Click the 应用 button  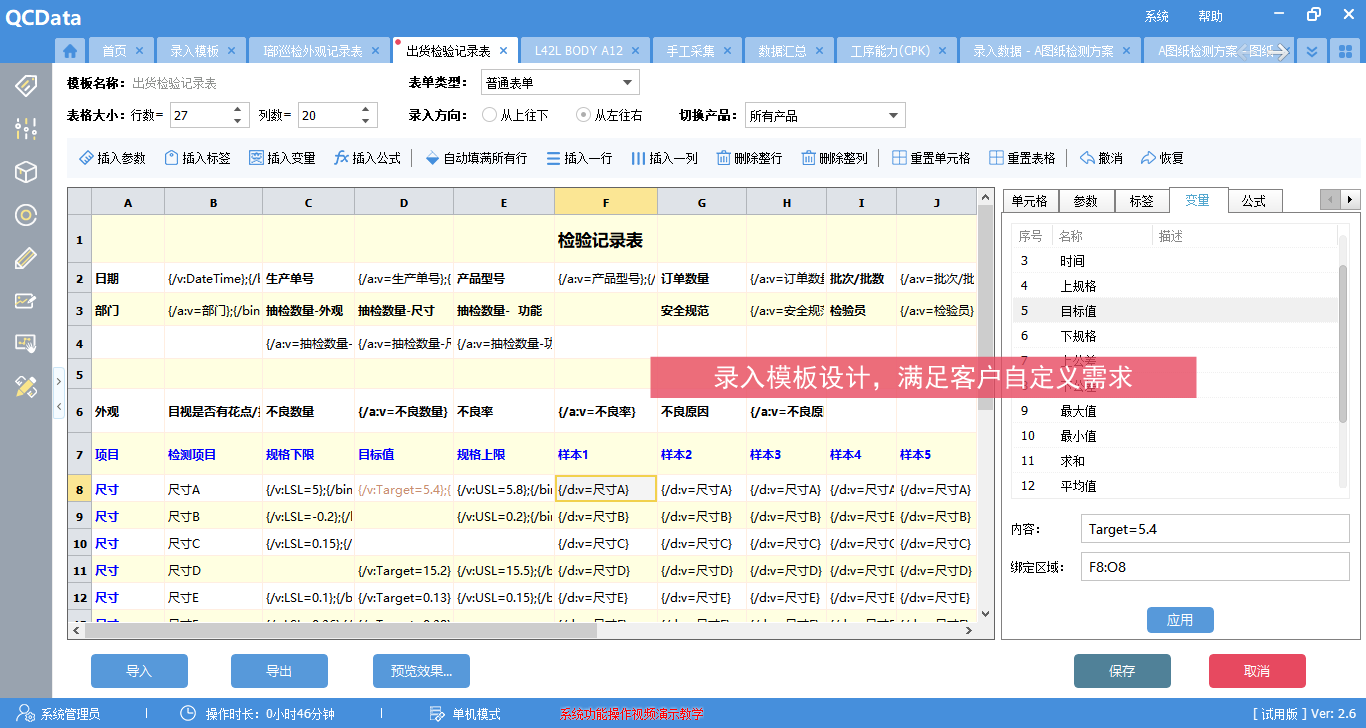pos(1180,620)
